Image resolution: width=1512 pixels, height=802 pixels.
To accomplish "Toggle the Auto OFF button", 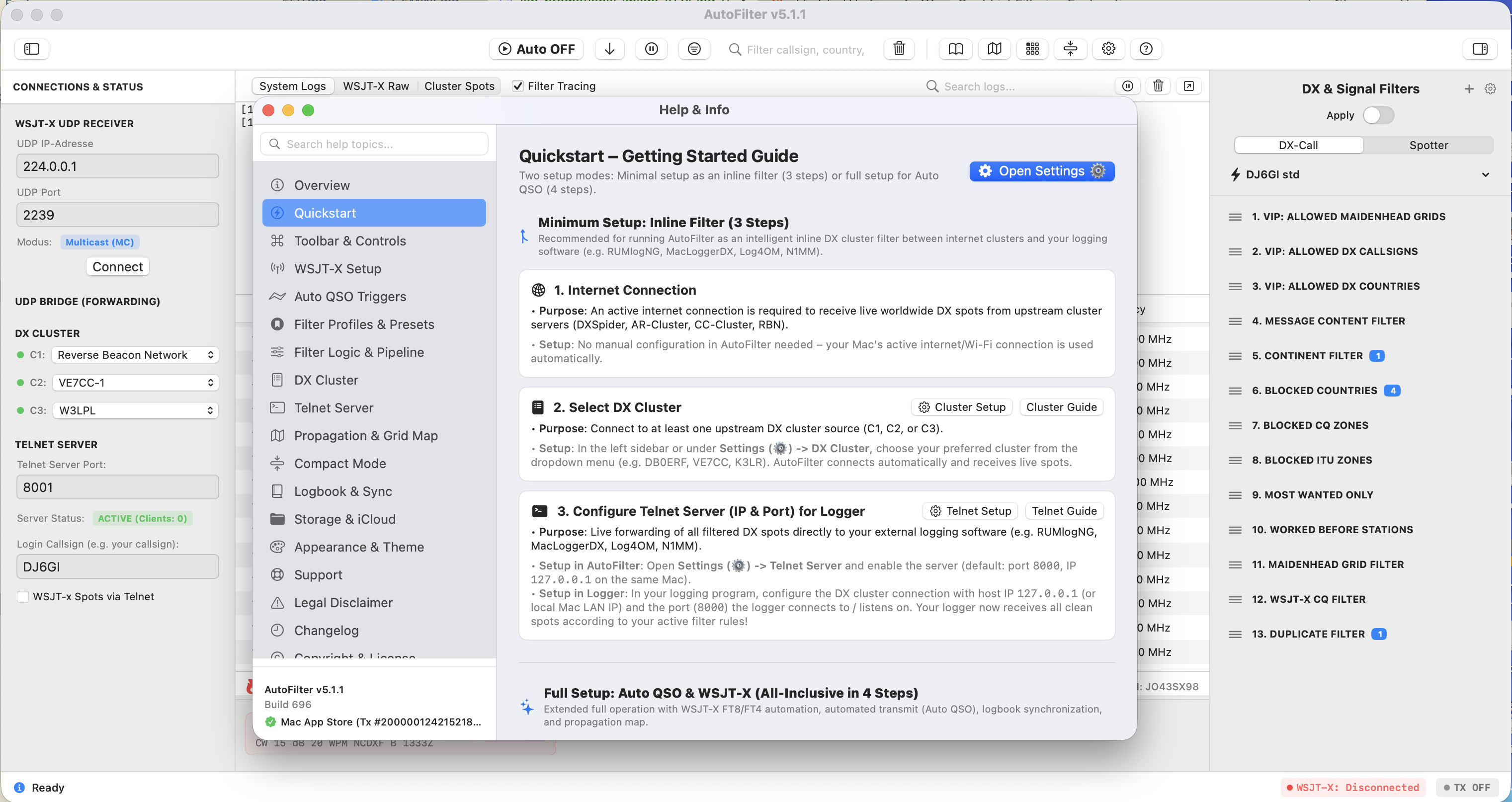I will tap(536, 49).
